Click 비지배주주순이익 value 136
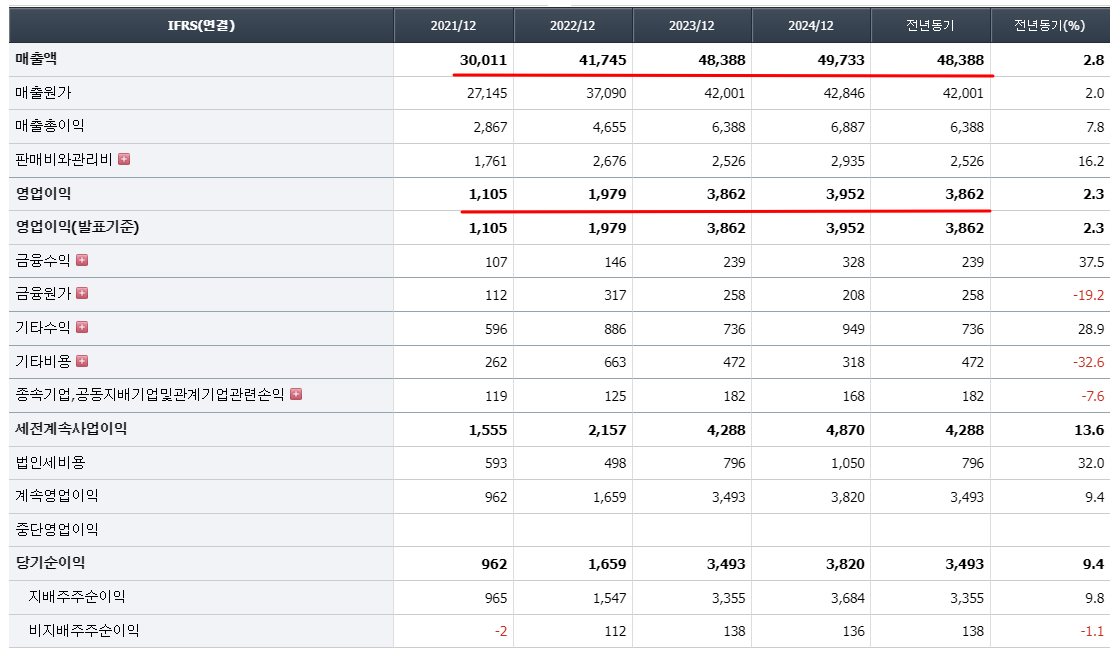The image size is (1120, 662). tap(854, 631)
